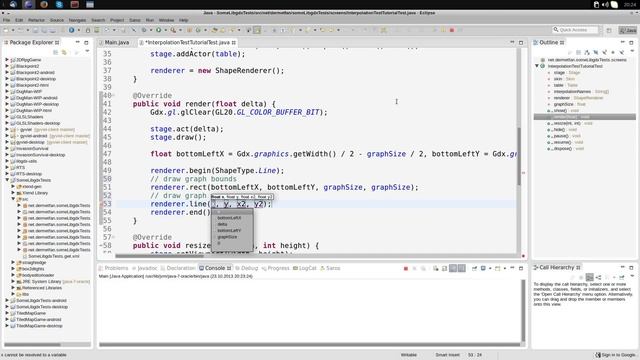Open the Source menu
640x360 pixels.
57,20
